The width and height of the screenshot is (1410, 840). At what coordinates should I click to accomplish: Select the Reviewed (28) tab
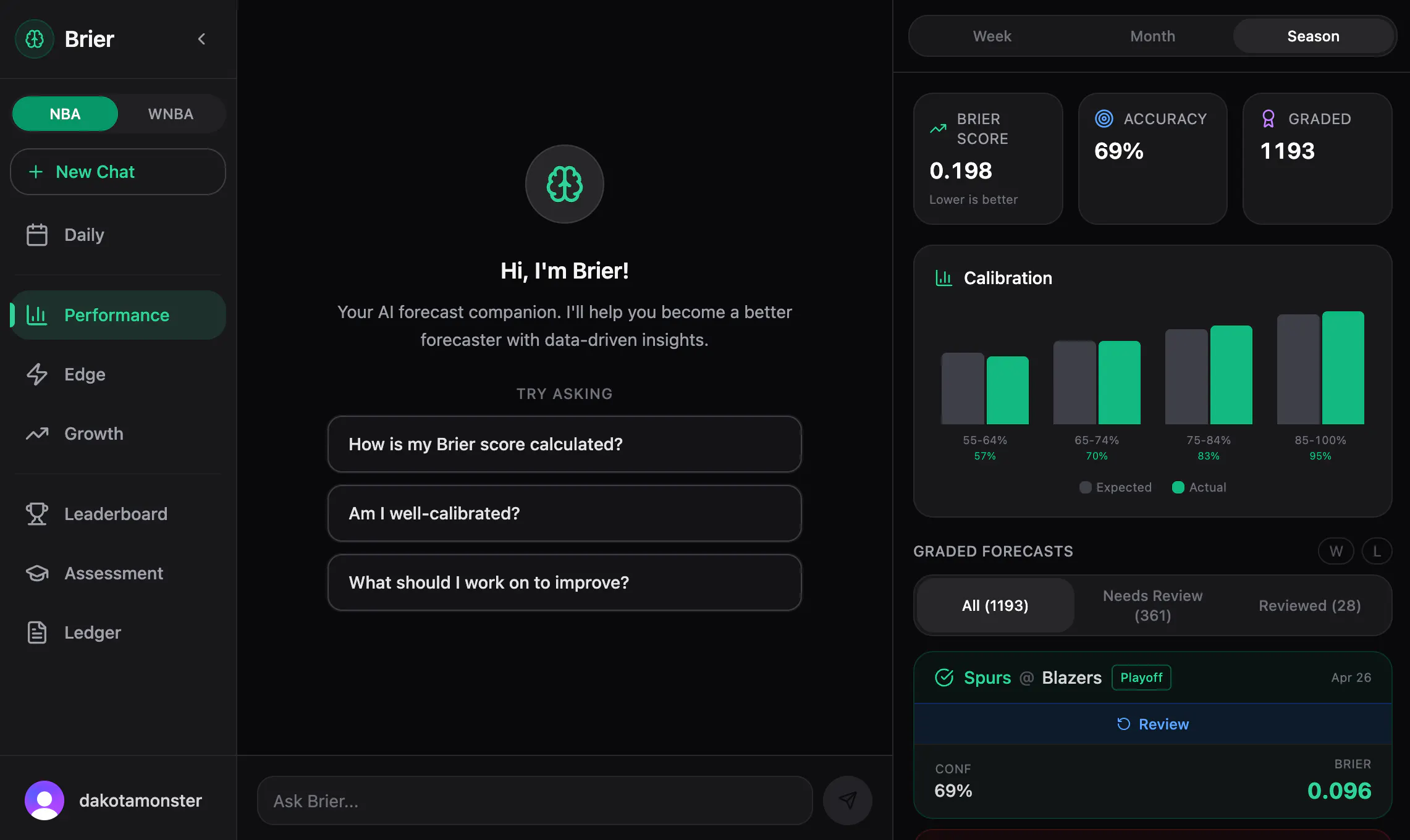(1310, 605)
